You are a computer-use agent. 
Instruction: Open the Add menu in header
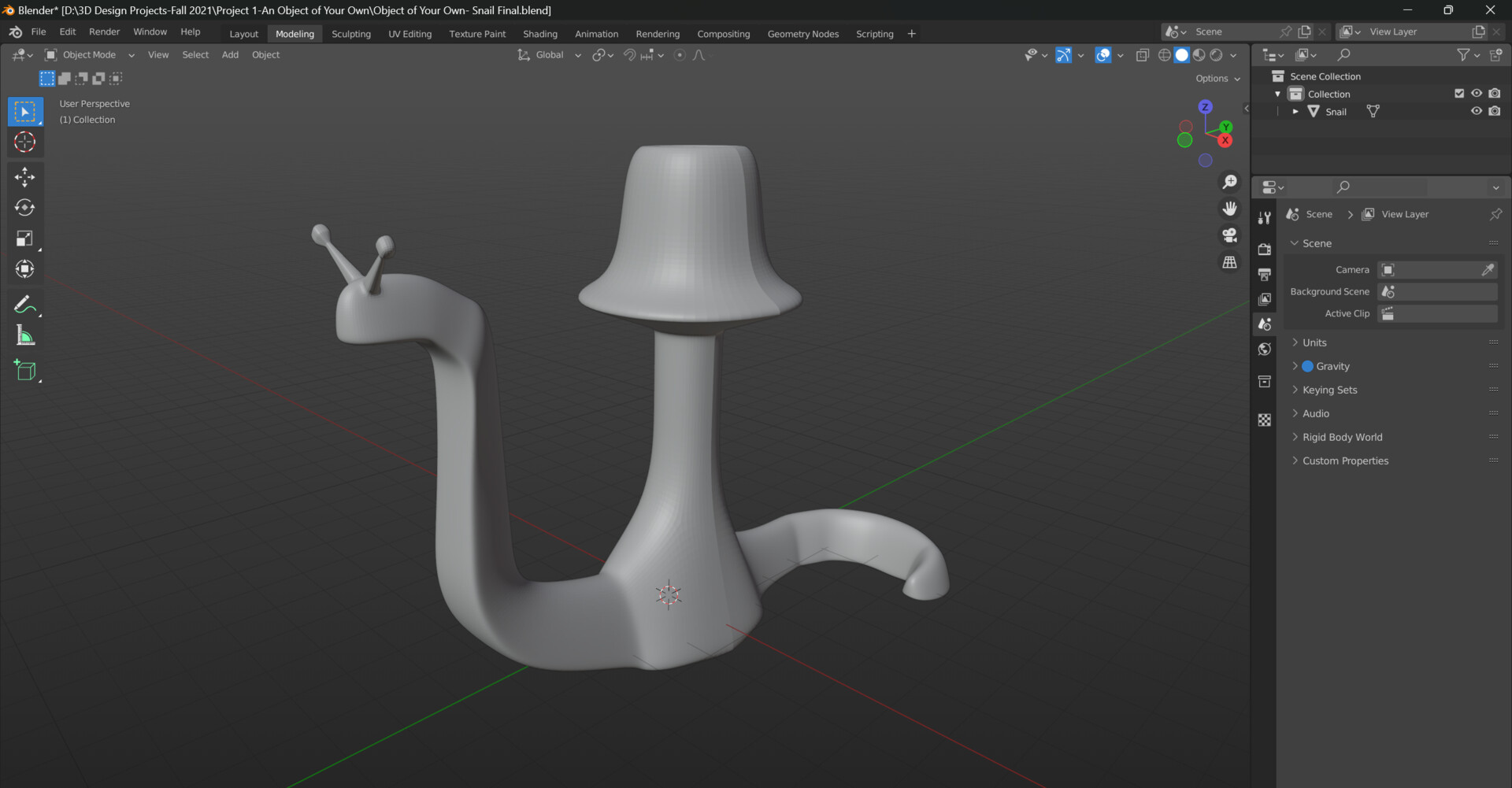(x=230, y=55)
